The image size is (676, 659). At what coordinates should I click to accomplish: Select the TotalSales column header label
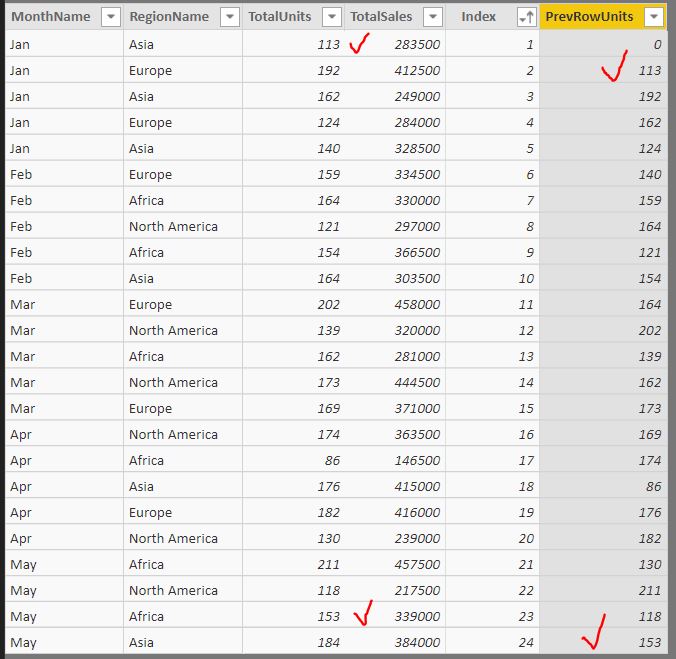(381, 17)
